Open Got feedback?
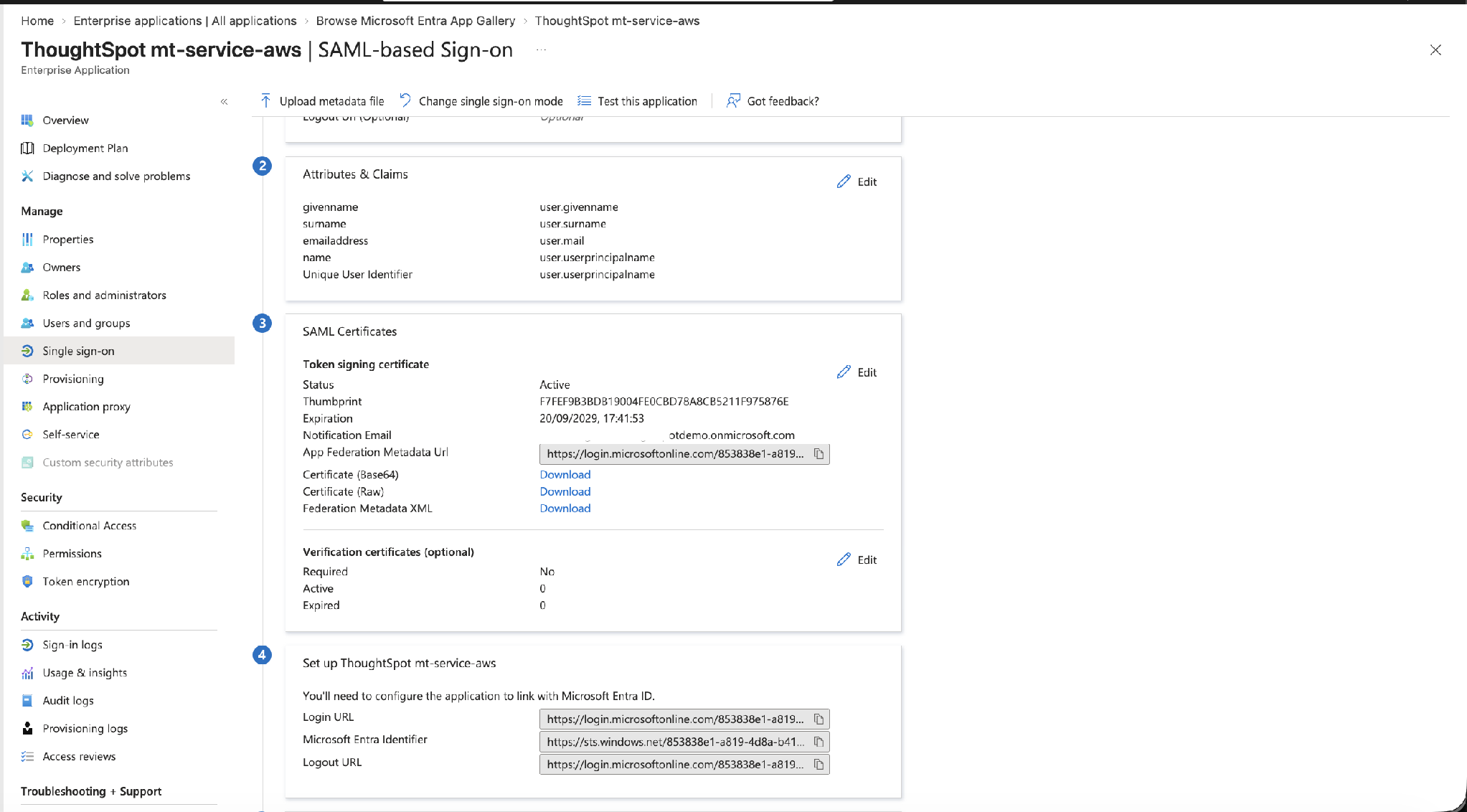 [773, 101]
